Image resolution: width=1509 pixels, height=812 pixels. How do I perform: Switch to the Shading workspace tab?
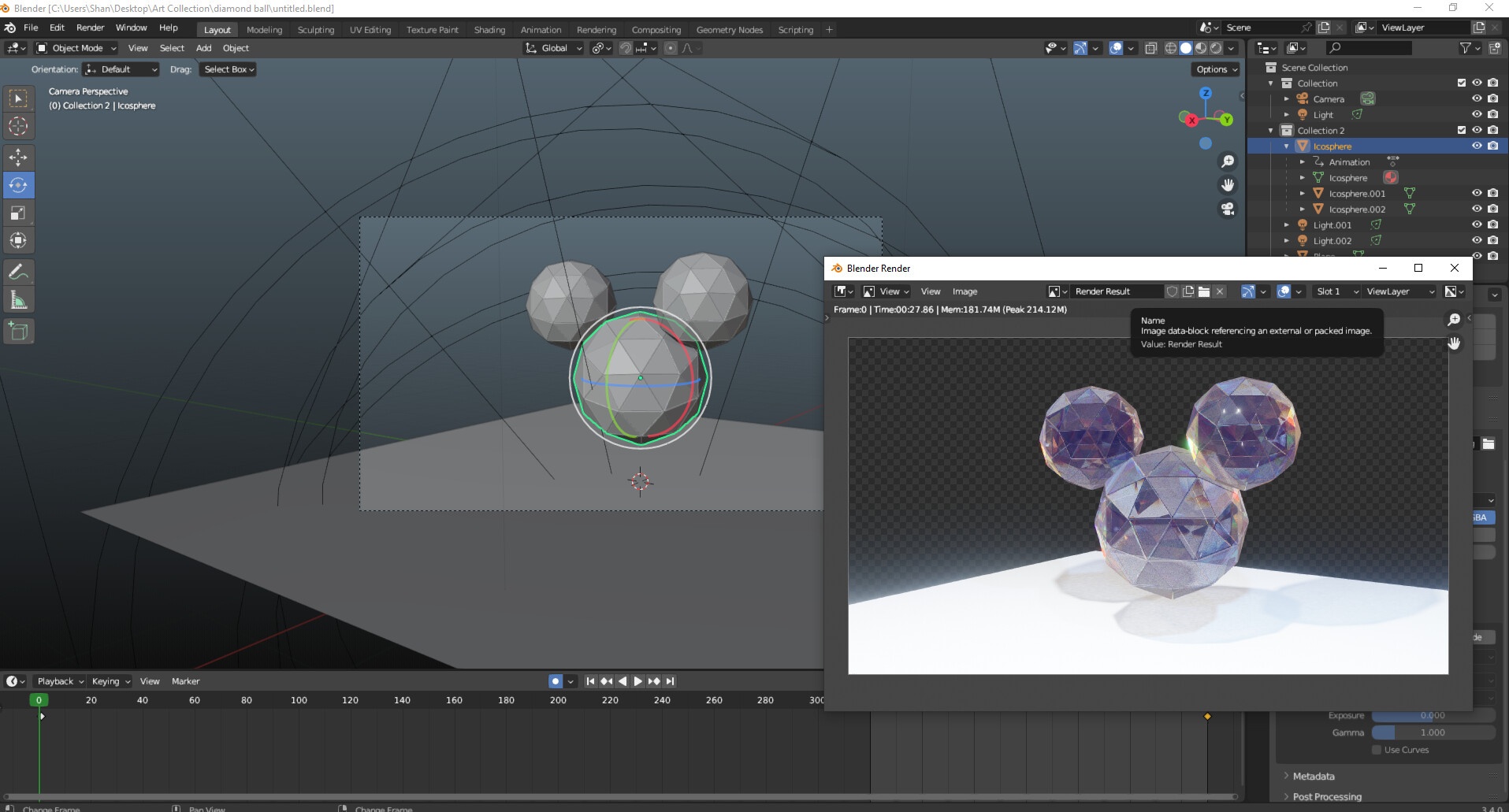click(x=489, y=30)
